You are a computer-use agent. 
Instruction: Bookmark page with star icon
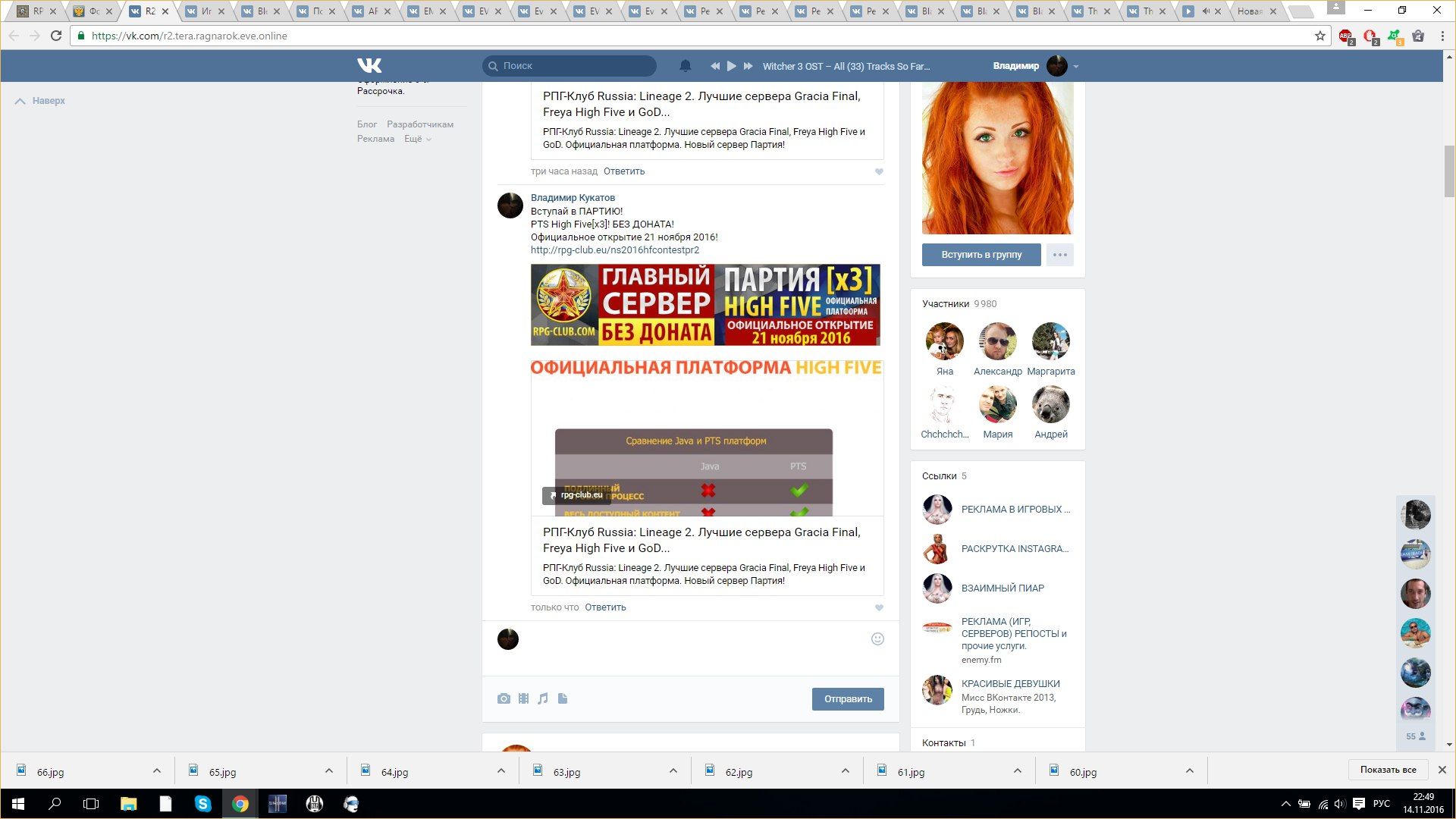pos(1320,36)
